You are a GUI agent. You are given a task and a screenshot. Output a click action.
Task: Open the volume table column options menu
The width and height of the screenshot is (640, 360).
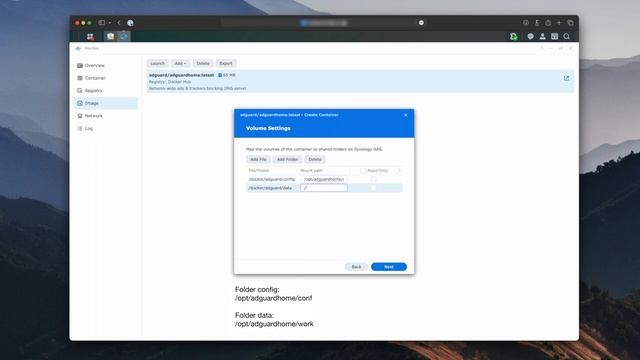[400, 171]
